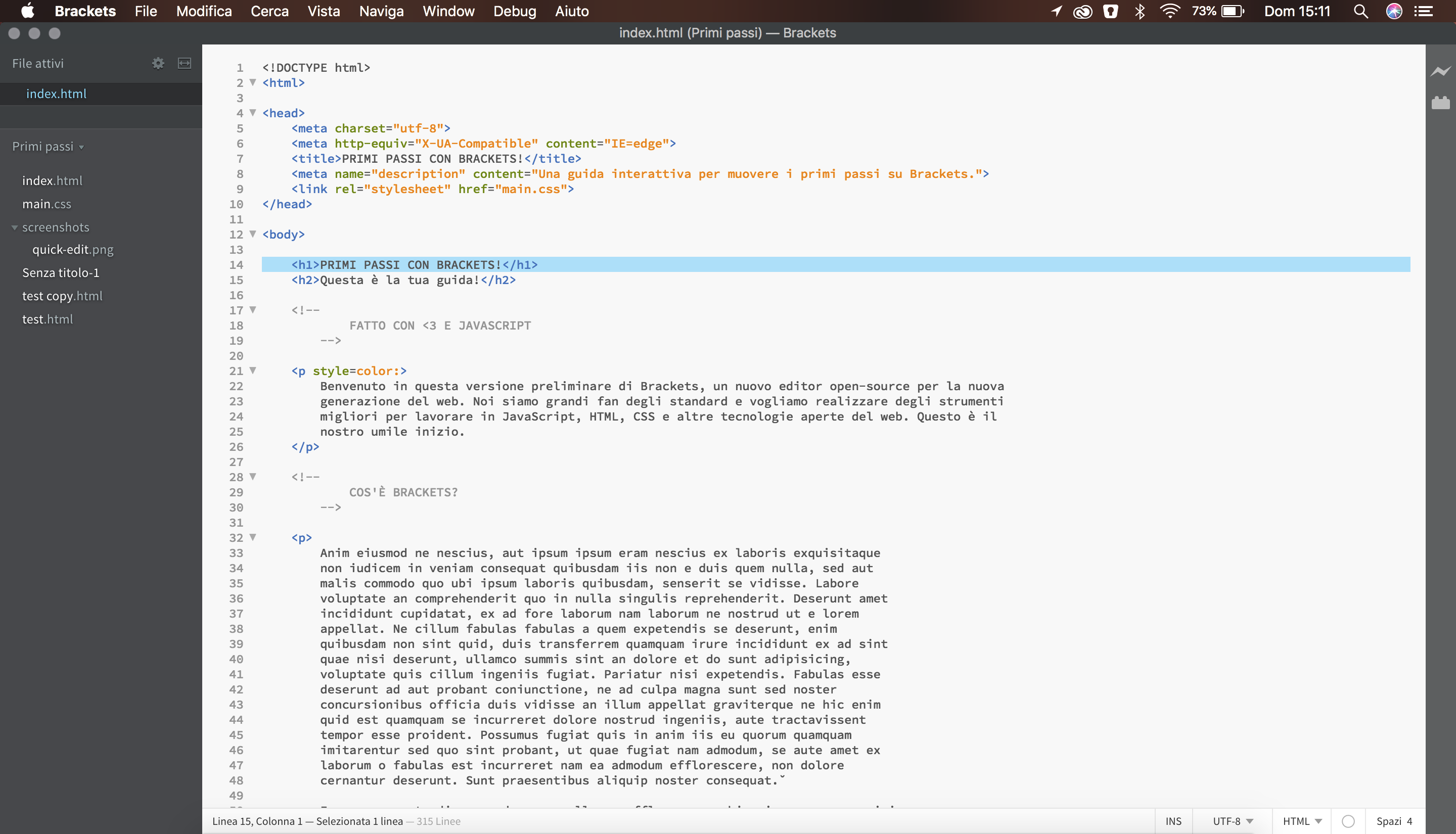This screenshot has width=1456, height=834.
Task: Open Spotlight search in the menu bar
Action: tap(1360, 12)
